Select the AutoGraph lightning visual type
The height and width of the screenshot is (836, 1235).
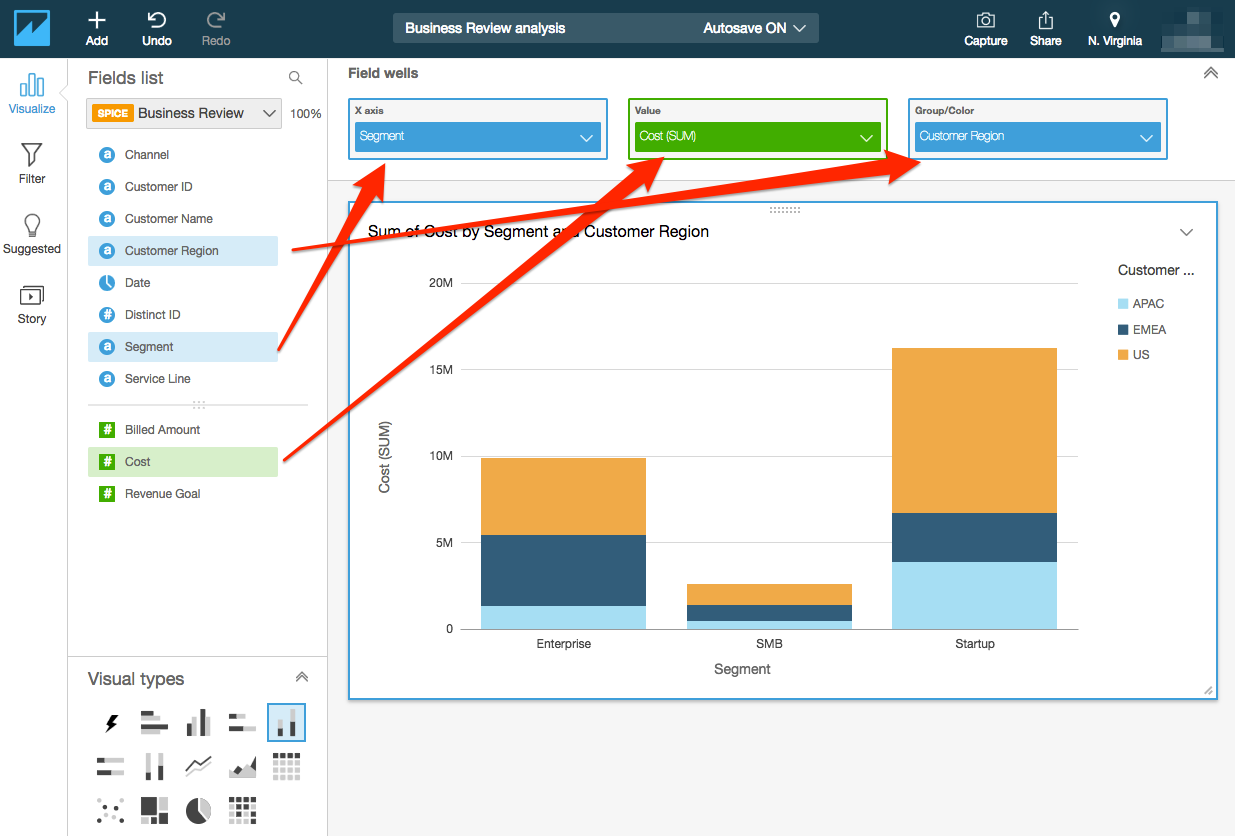pos(110,722)
